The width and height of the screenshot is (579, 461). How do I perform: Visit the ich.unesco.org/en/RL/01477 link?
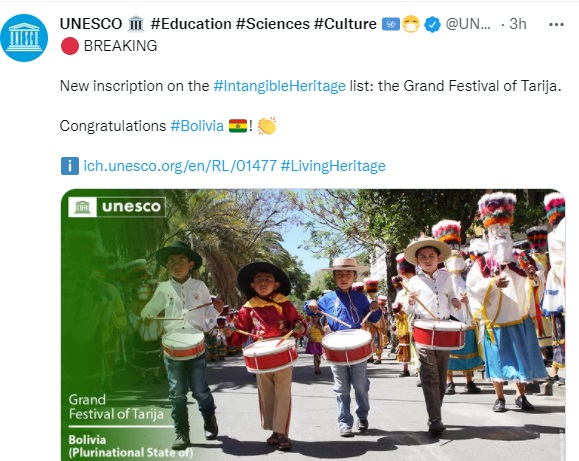pos(180,166)
